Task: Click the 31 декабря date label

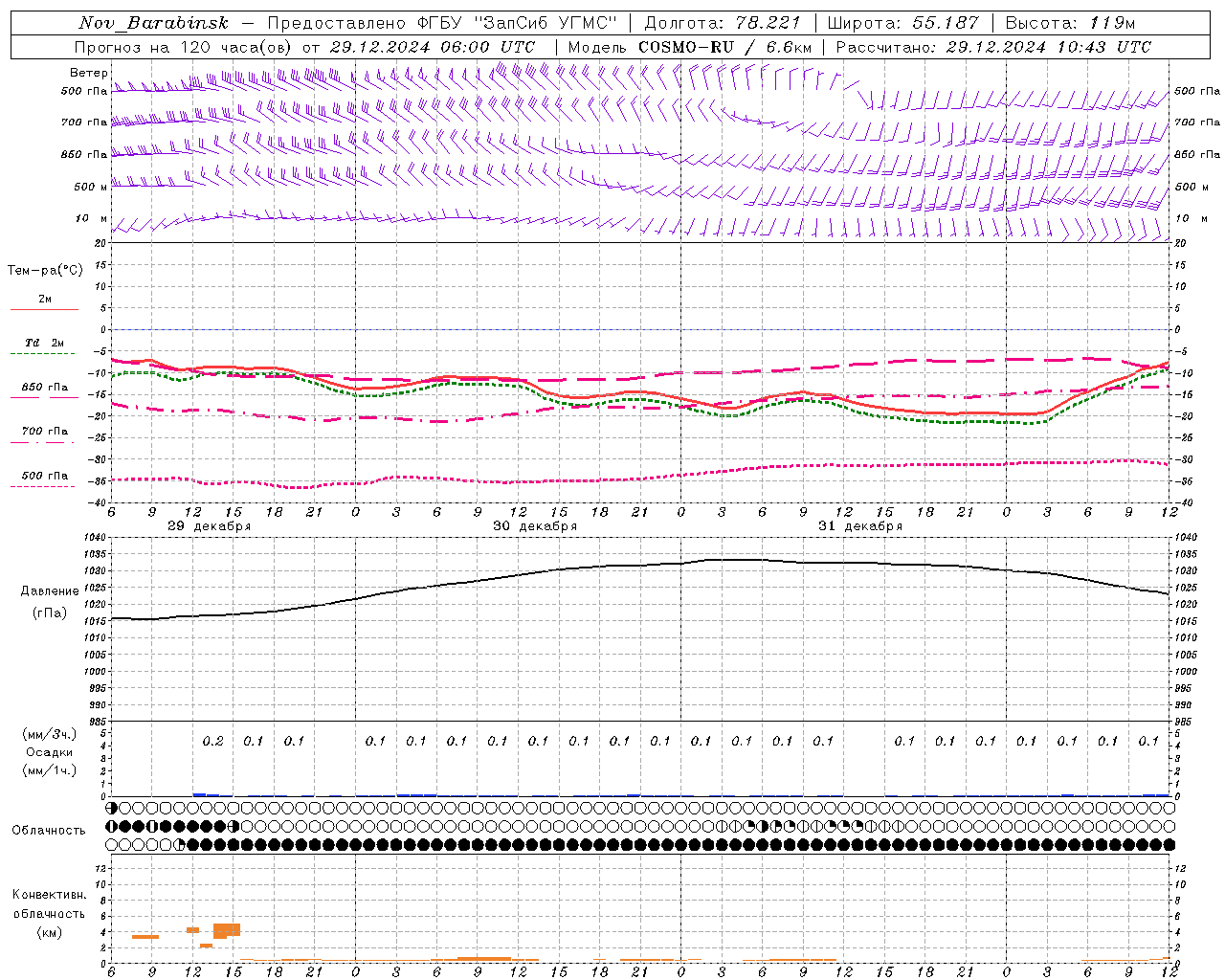Action: pos(860,526)
